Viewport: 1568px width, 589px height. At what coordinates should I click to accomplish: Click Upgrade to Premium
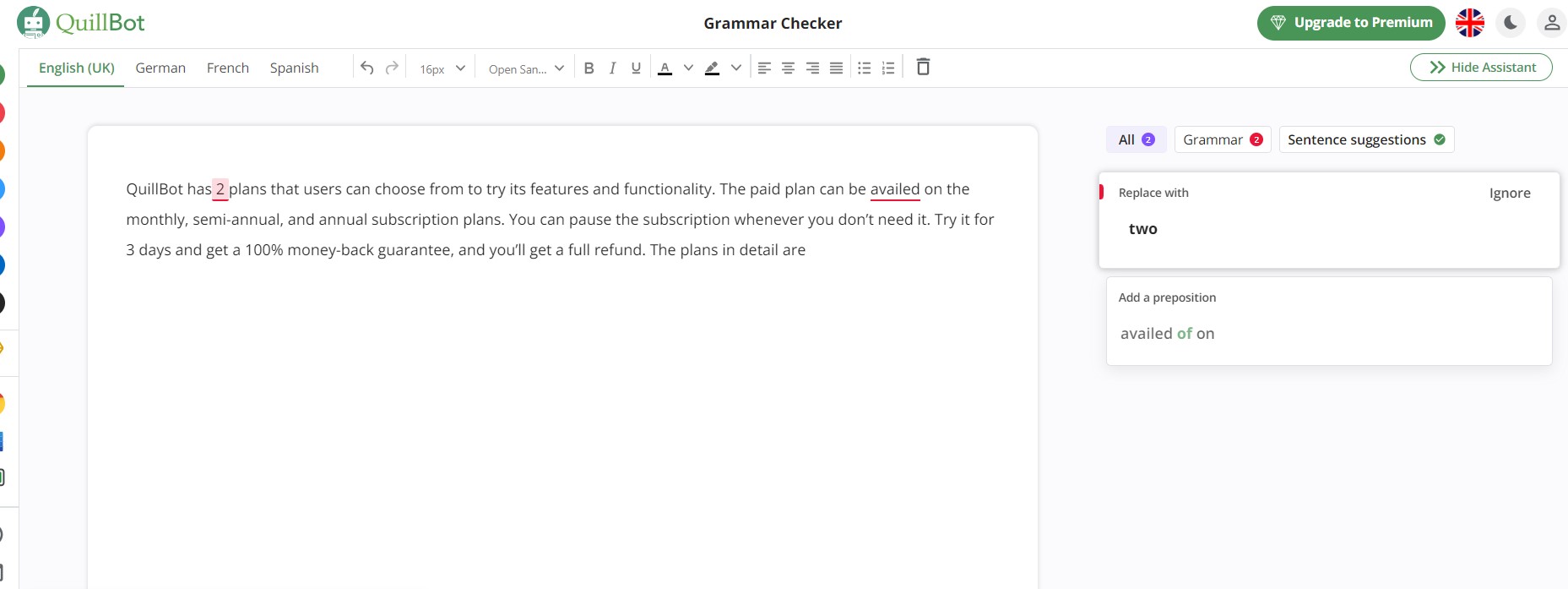[1351, 23]
